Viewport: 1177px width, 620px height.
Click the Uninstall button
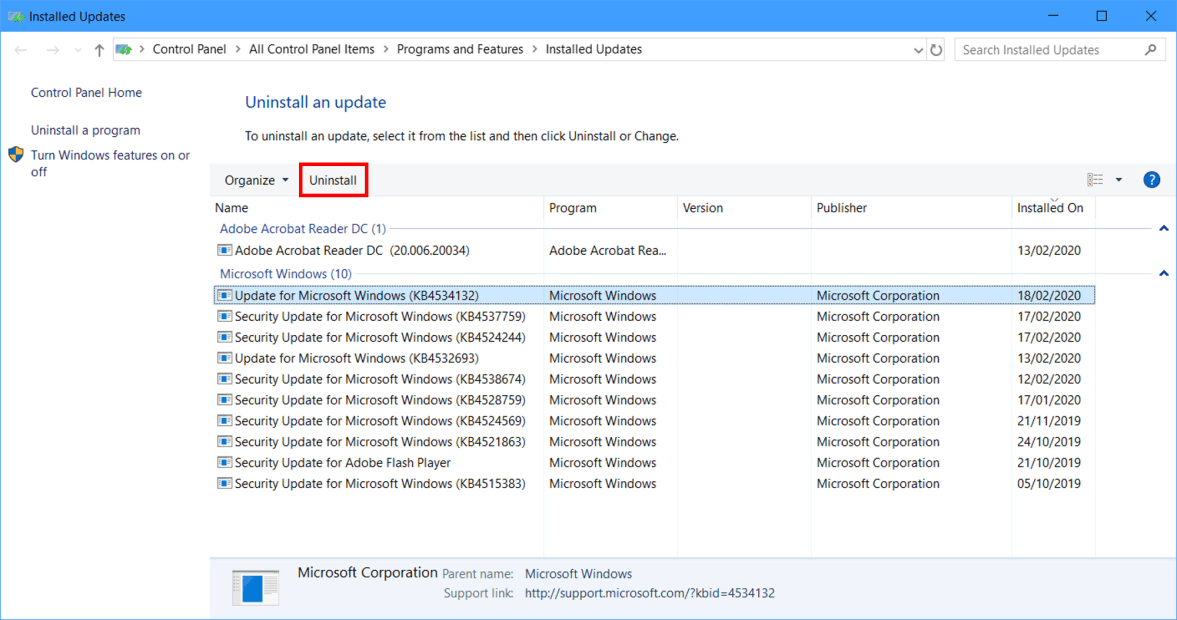coord(333,179)
